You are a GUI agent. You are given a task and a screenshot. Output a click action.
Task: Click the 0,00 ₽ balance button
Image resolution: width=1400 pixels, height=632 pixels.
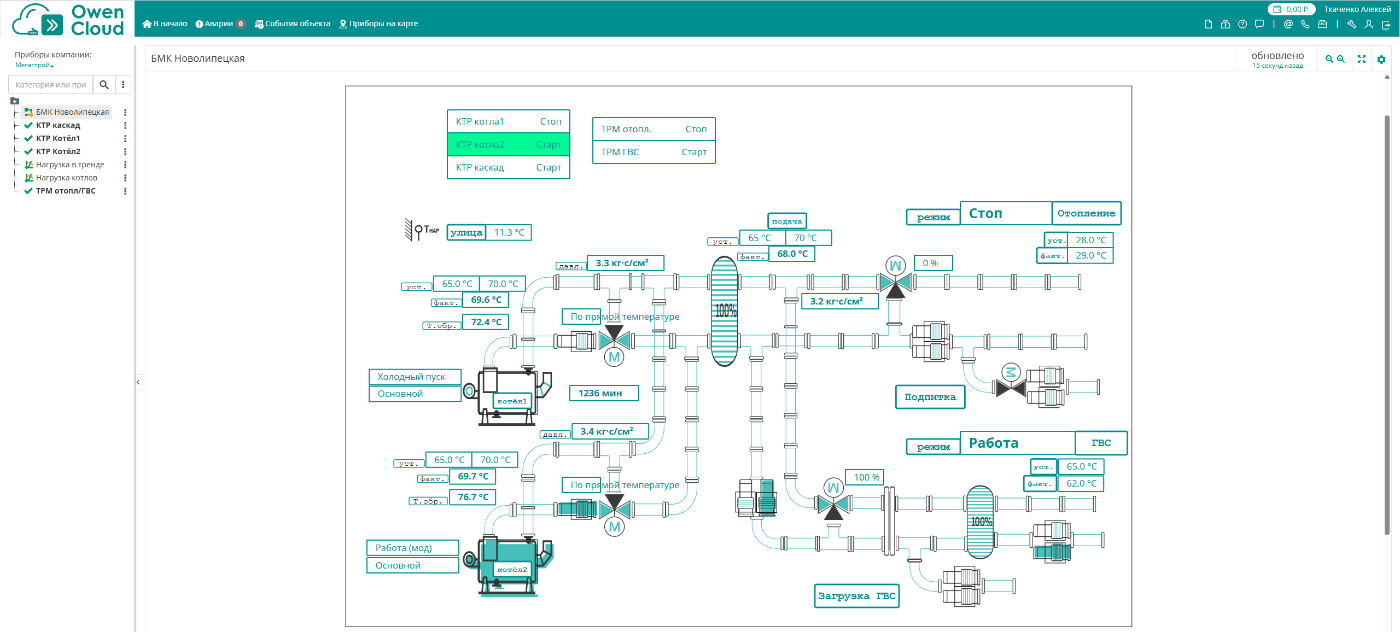click(x=1291, y=9)
